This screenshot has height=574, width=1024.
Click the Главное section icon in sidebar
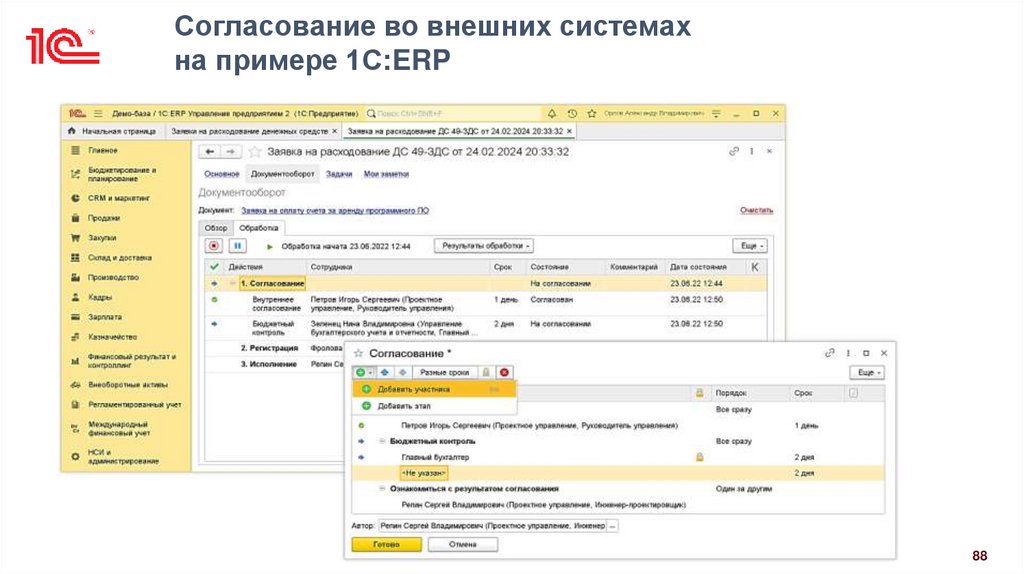[x=75, y=150]
